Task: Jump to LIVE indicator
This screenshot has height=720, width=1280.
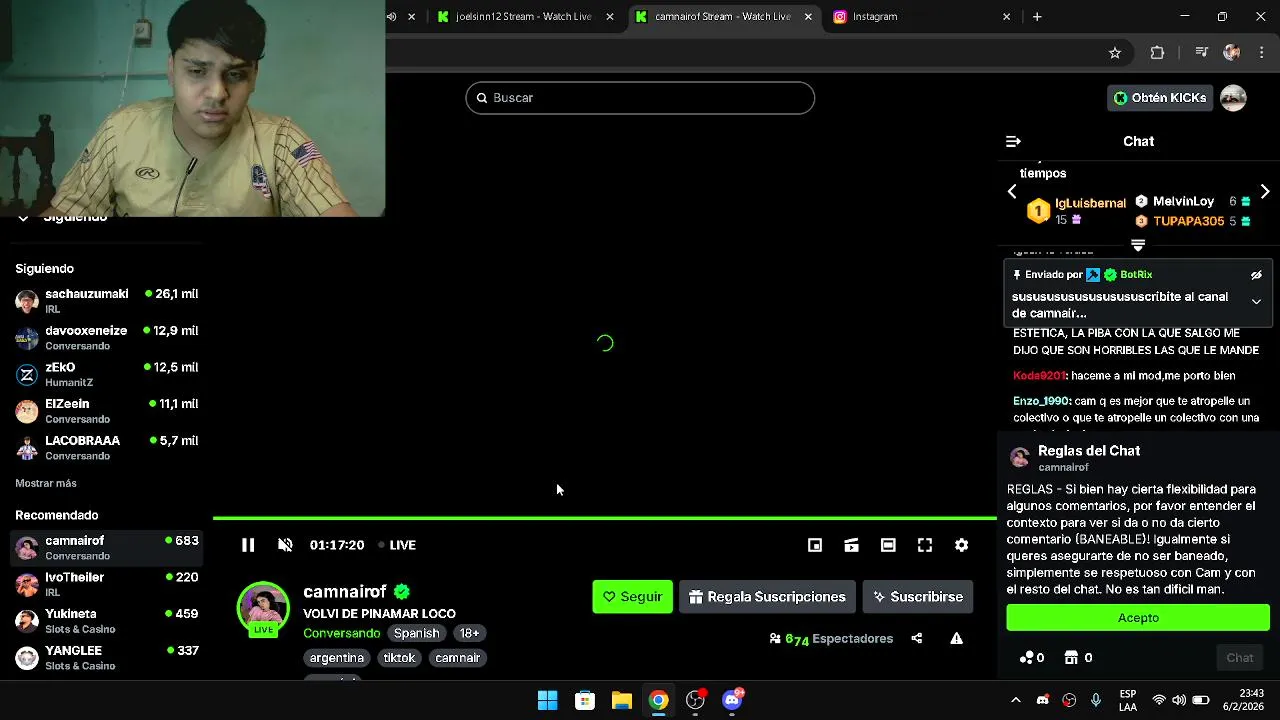Action: click(397, 545)
